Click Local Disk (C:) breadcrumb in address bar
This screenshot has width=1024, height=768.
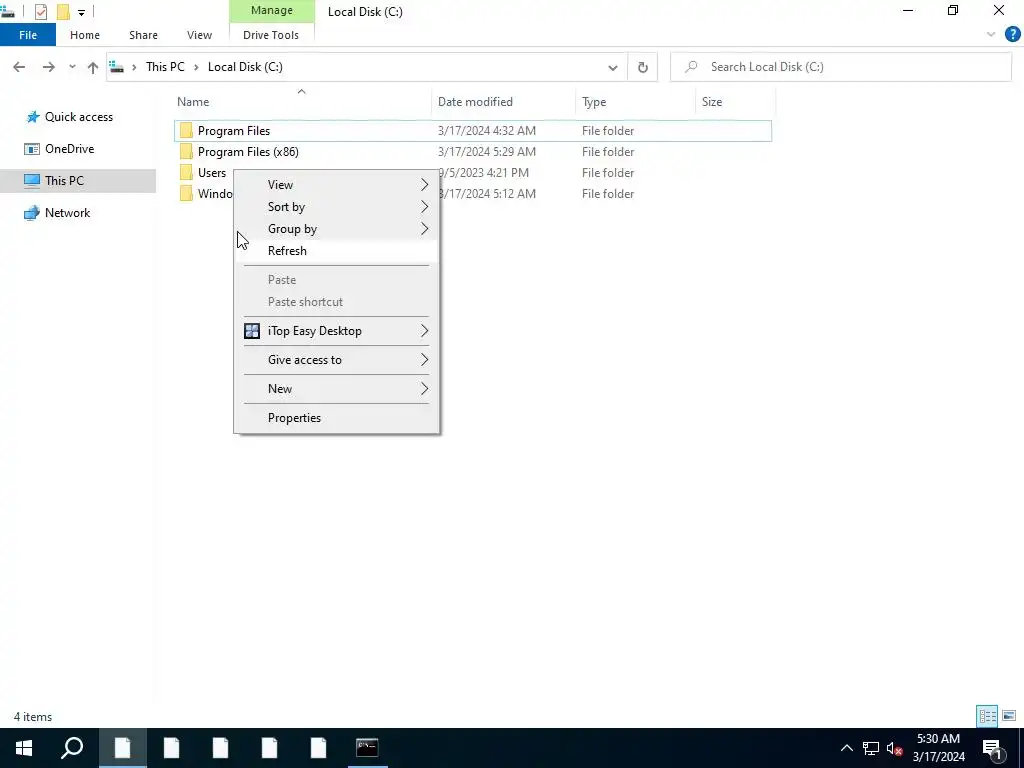[x=245, y=67]
